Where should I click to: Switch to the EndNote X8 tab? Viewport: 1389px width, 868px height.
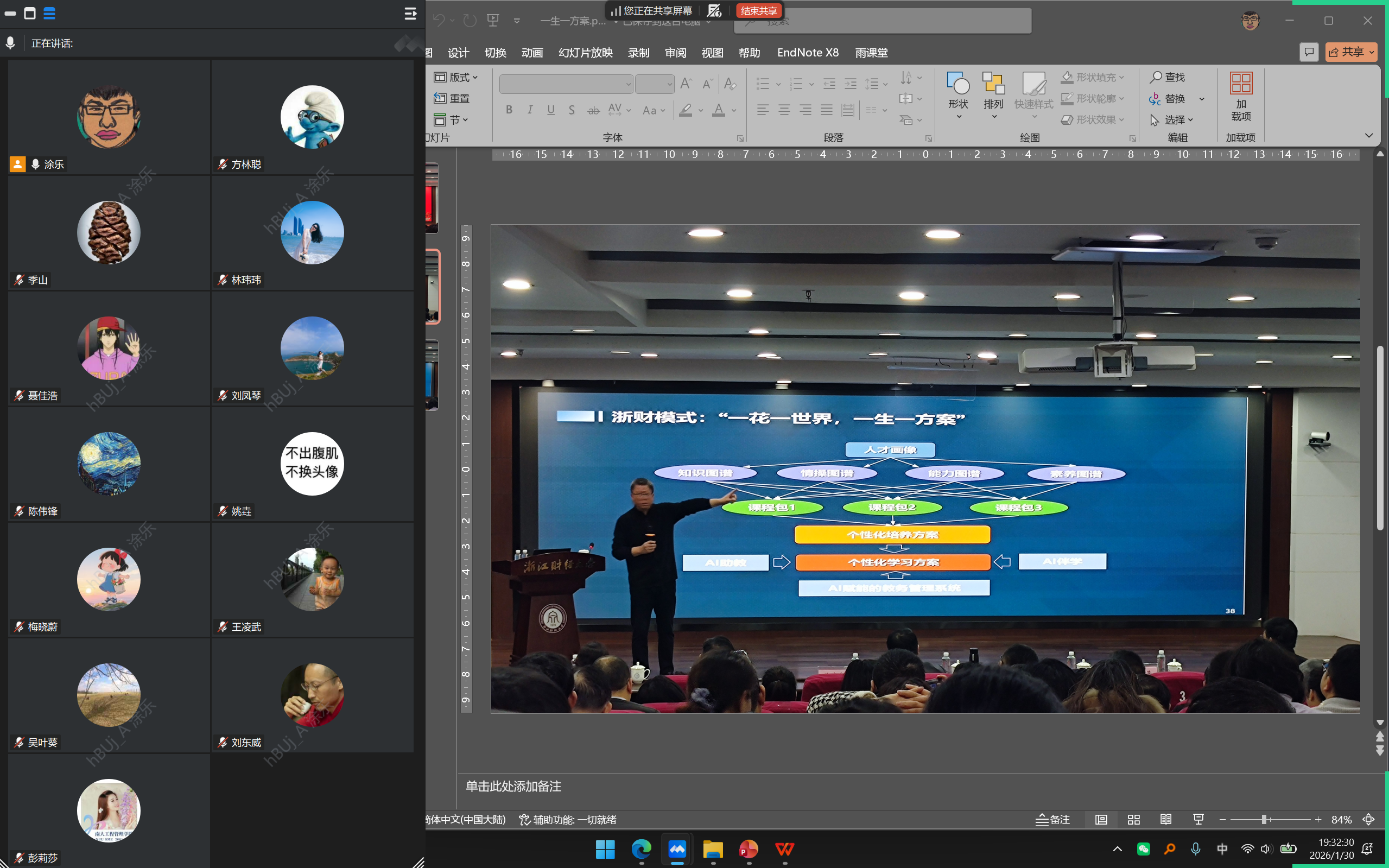pyautogui.click(x=808, y=53)
